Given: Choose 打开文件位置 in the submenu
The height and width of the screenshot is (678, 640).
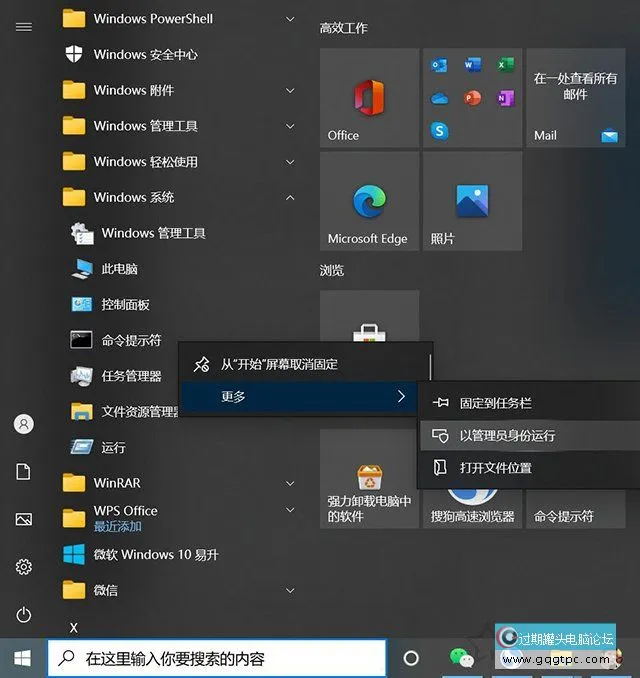Looking at the screenshot, I should click(x=530, y=468).
